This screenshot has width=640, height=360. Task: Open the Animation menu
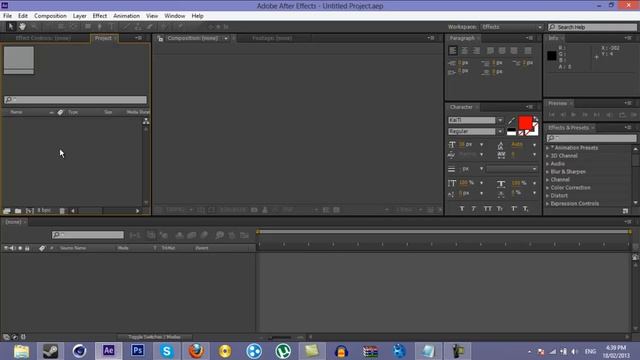pos(127,16)
